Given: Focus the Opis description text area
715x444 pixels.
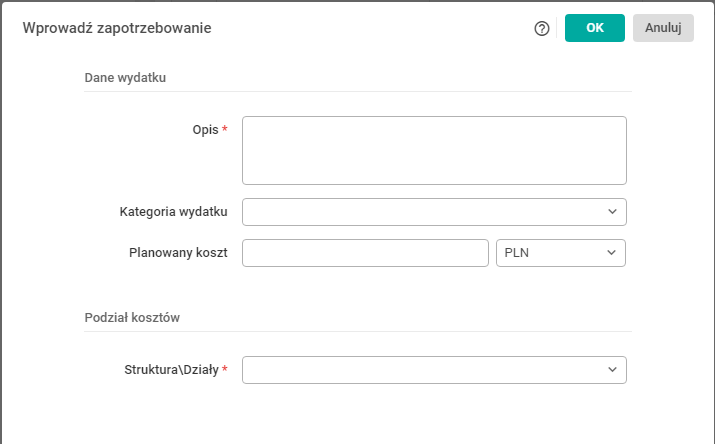Looking at the screenshot, I should pyautogui.click(x=434, y=150).
